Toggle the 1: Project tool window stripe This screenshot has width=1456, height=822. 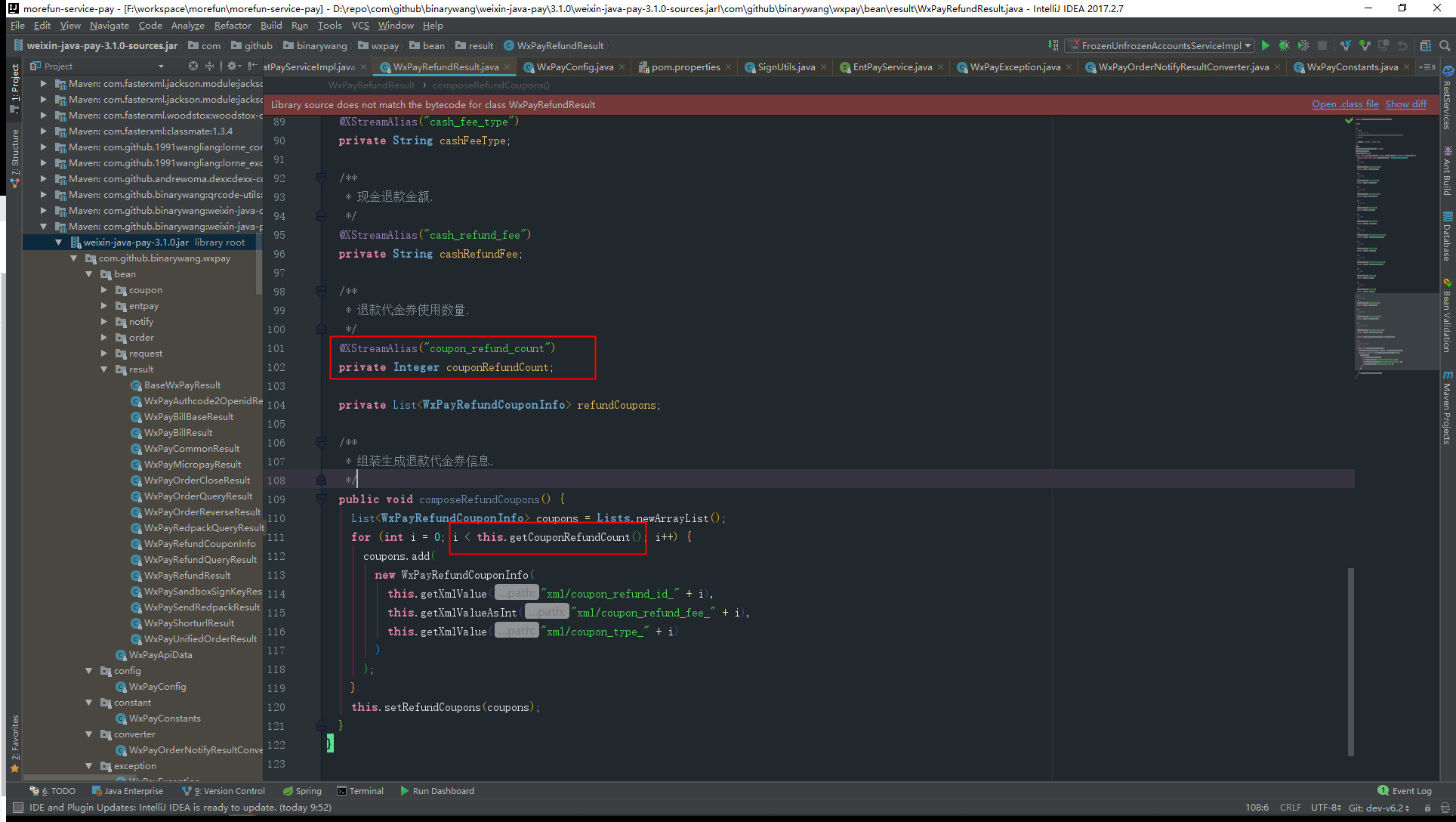coord(14,87)
